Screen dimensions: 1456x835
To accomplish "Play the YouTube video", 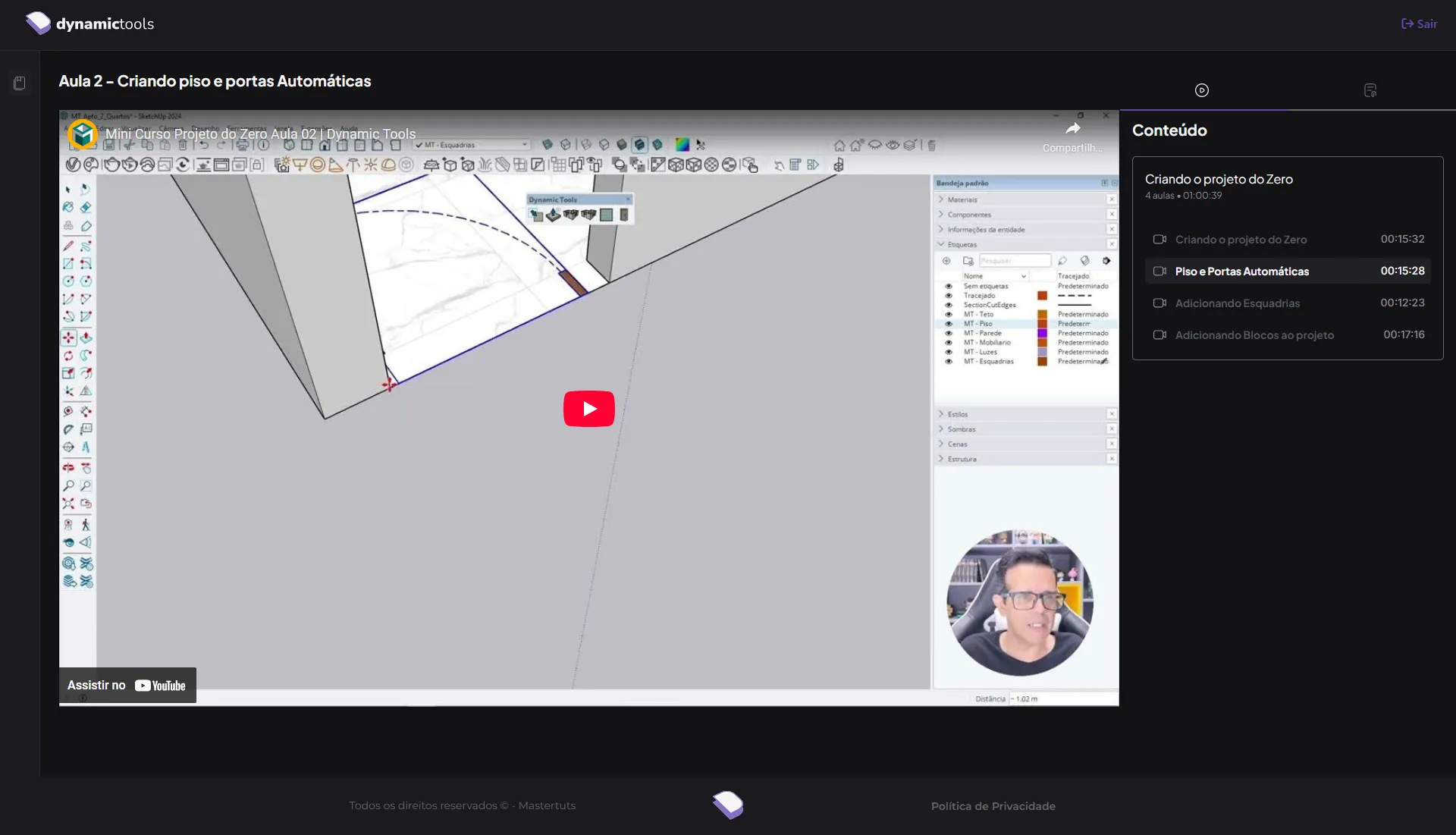I will (588, 409).
